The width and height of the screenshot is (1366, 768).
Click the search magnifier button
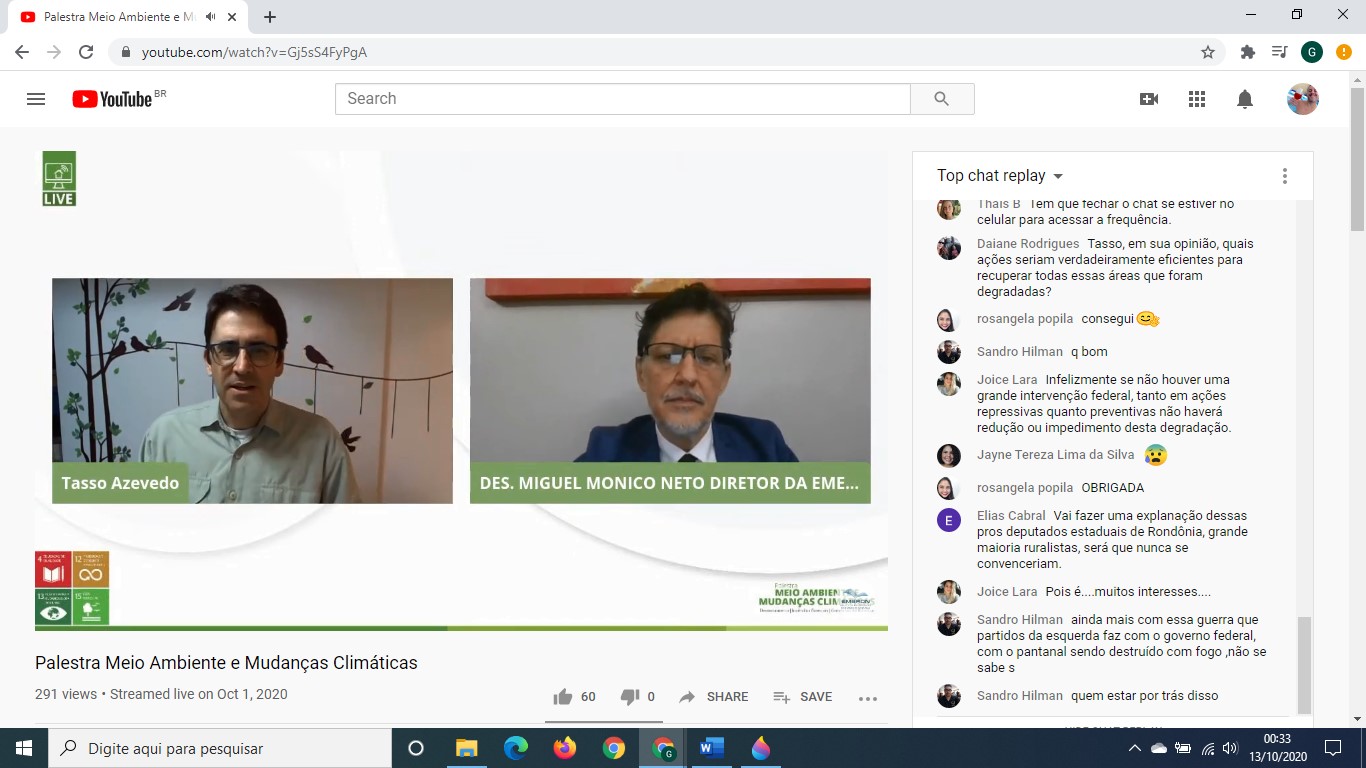(x=941, y=99)
